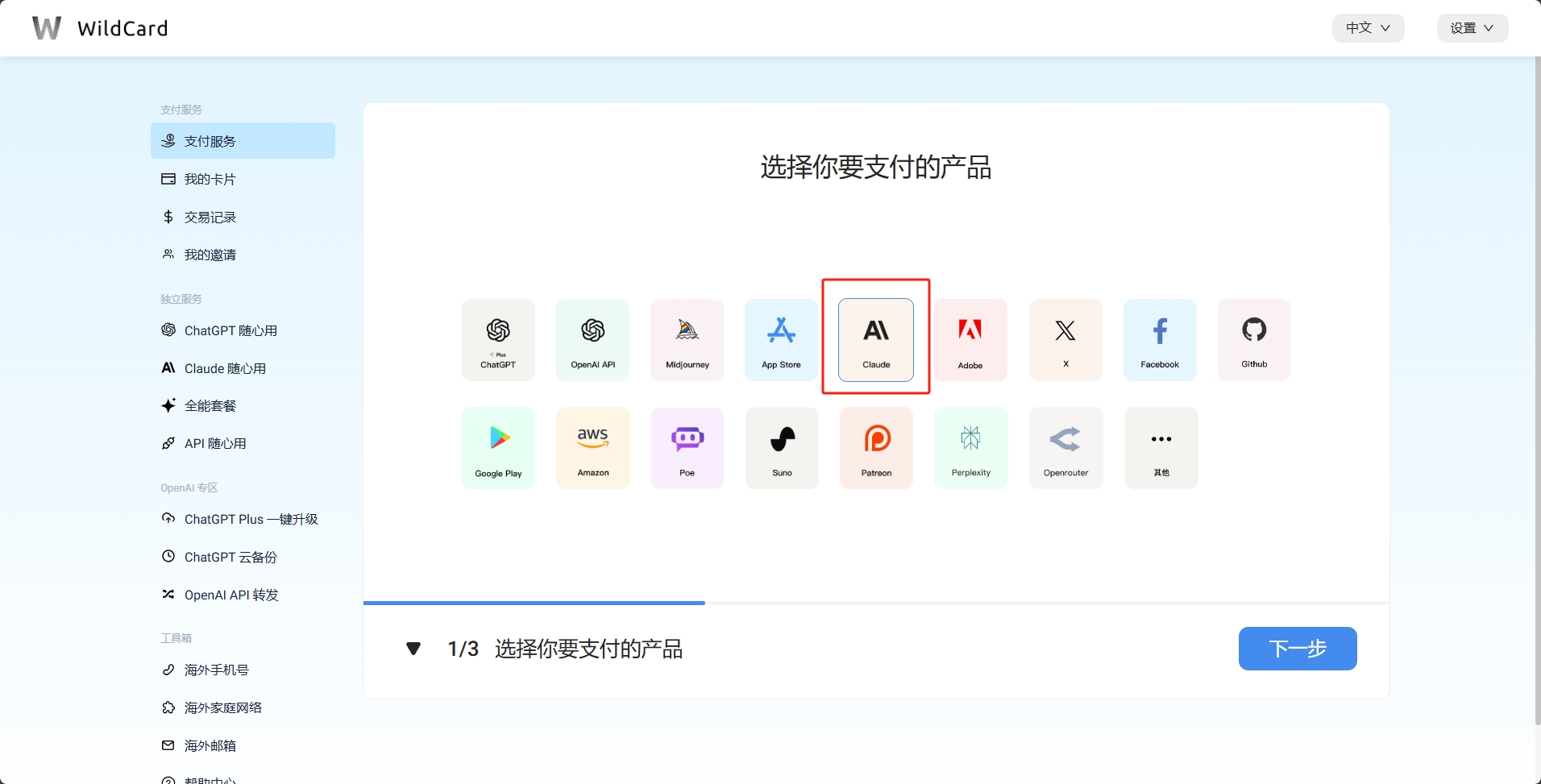Open 支付服务 in the sidebar
This screenshot has width=1541, height=784.
(243, 141)
